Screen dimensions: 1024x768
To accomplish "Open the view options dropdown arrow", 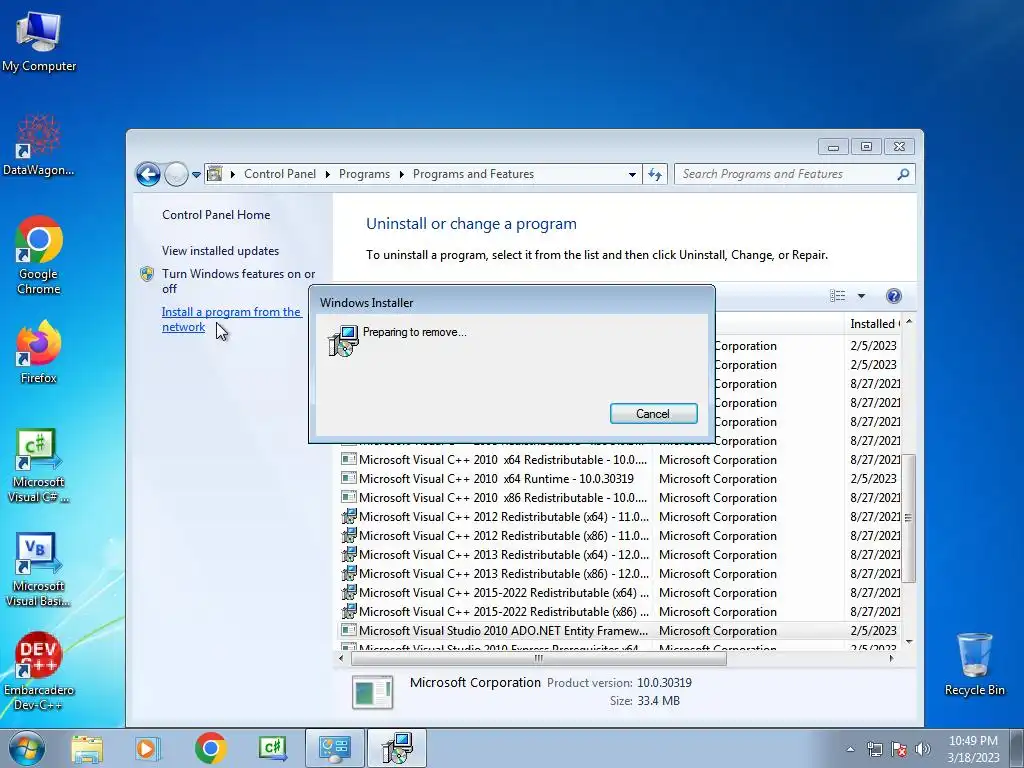I will tap(861, 296).
